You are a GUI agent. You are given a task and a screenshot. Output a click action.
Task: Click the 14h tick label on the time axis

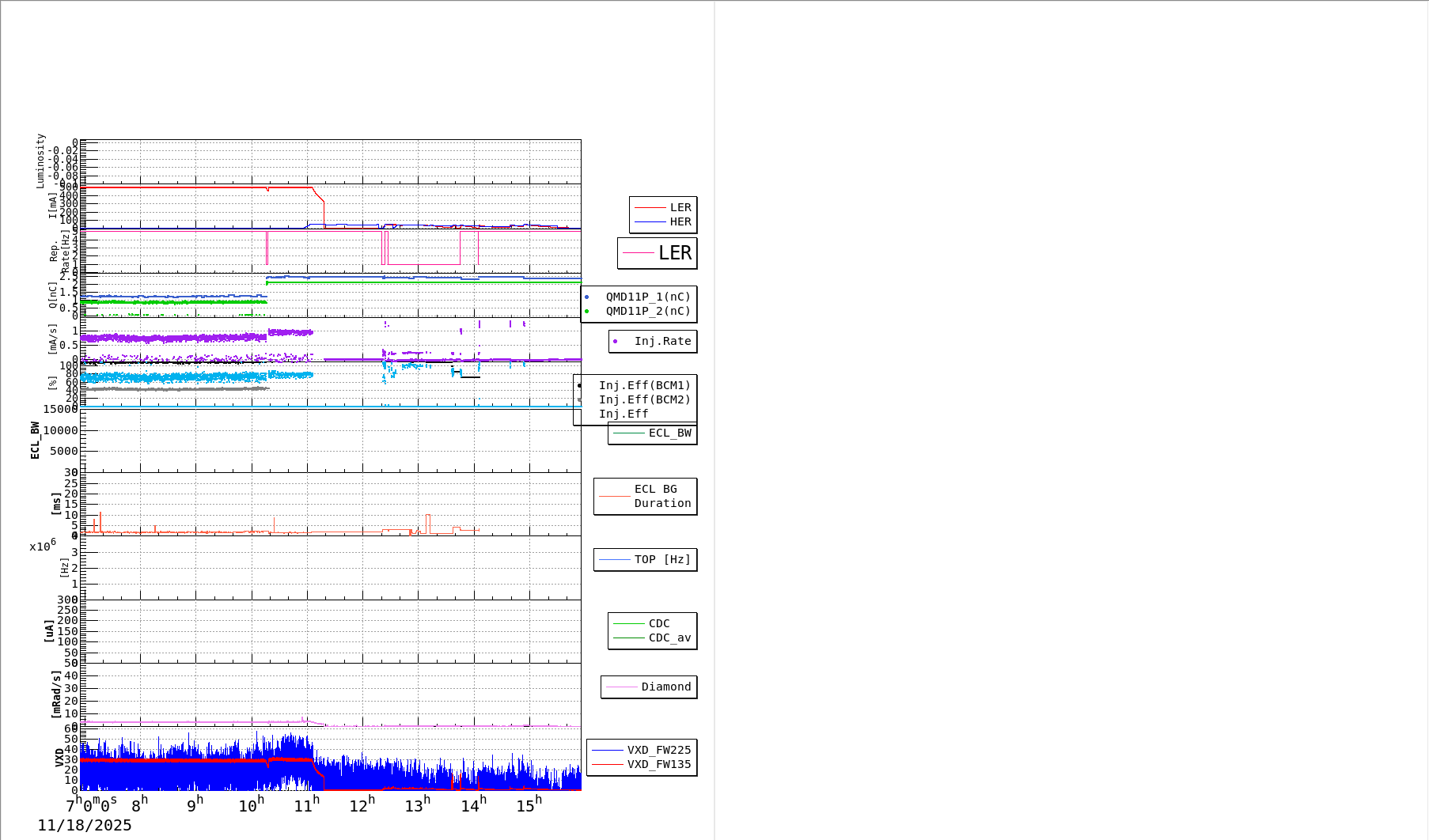tap(473, 805)
